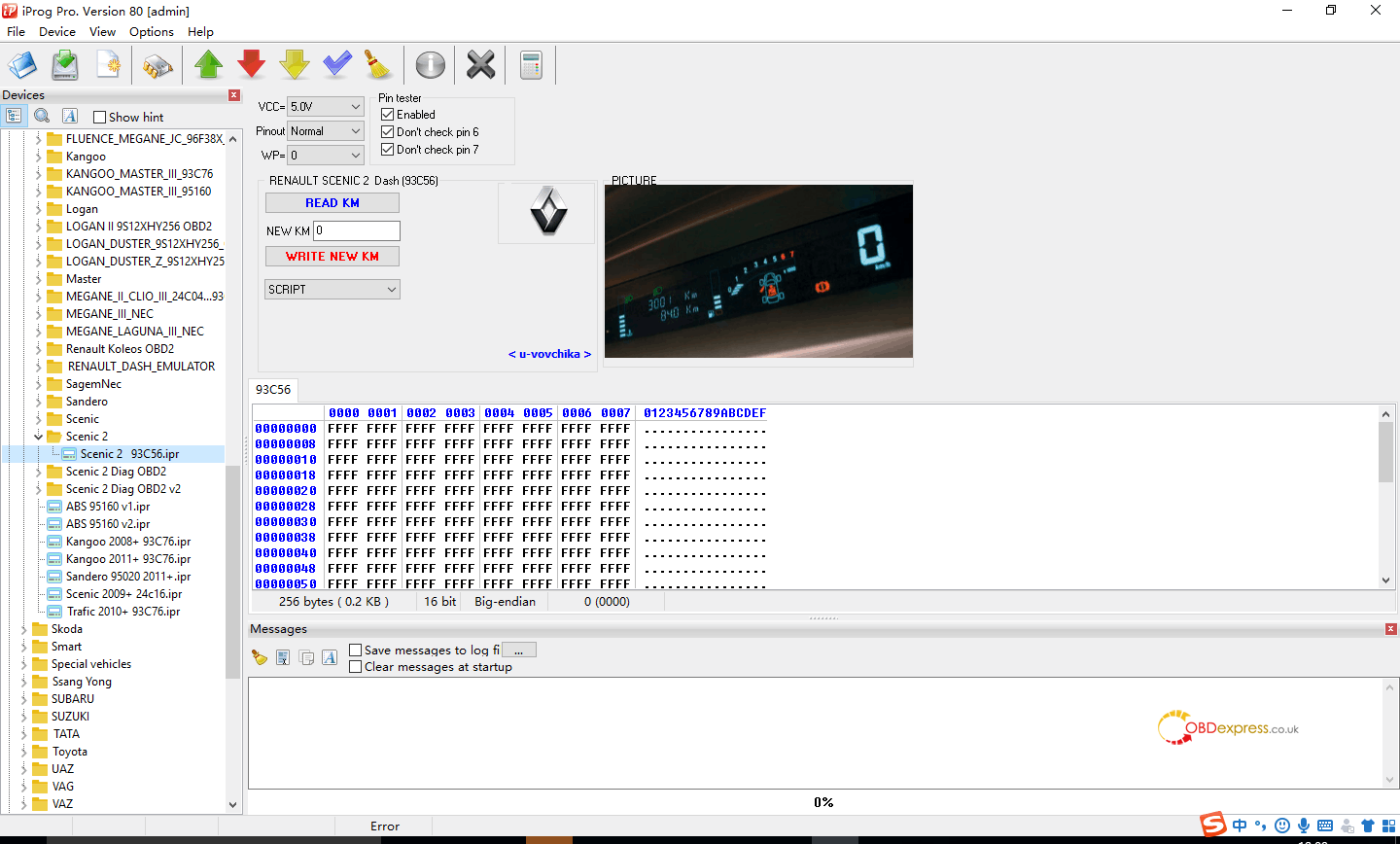This screenshot has height=844, width=1400.
Task: Click the 0% progress bar
Action: (822, 802)
